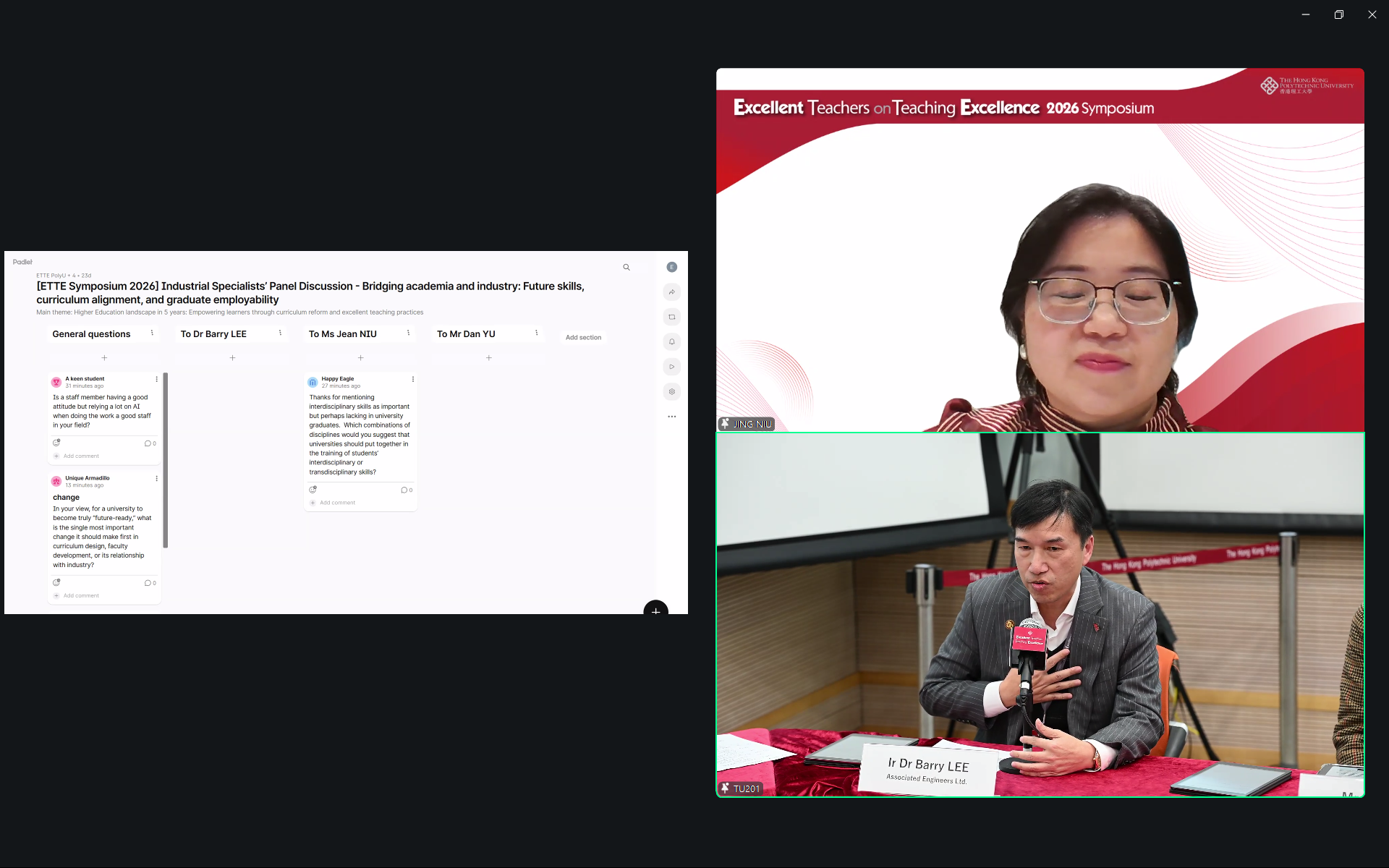This screenshot has width=1389, height=868.
Task: Start the Padlet slideshow play icon
Action: [x=672, y=367]
